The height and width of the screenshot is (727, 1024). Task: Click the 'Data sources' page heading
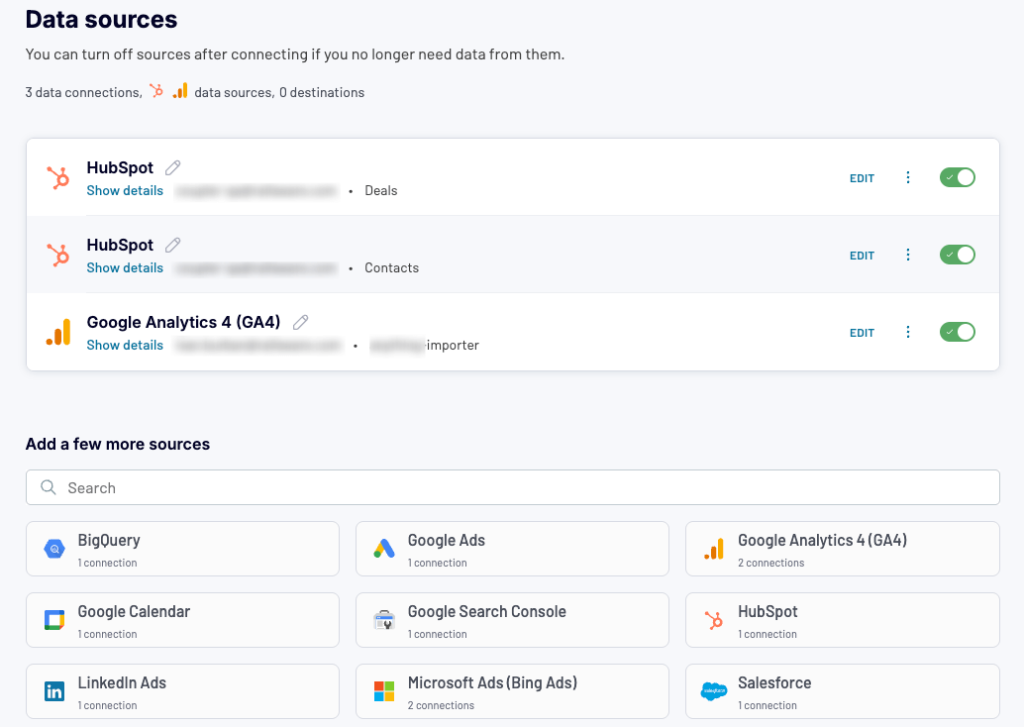pyautogui.click(x=101, y=20)
